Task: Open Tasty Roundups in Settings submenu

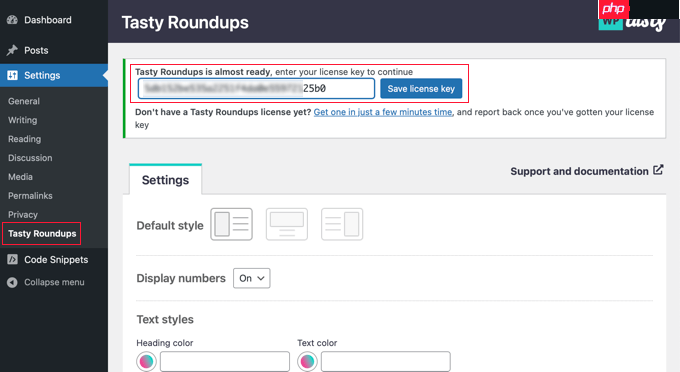Action: click(x=42, y=234)
